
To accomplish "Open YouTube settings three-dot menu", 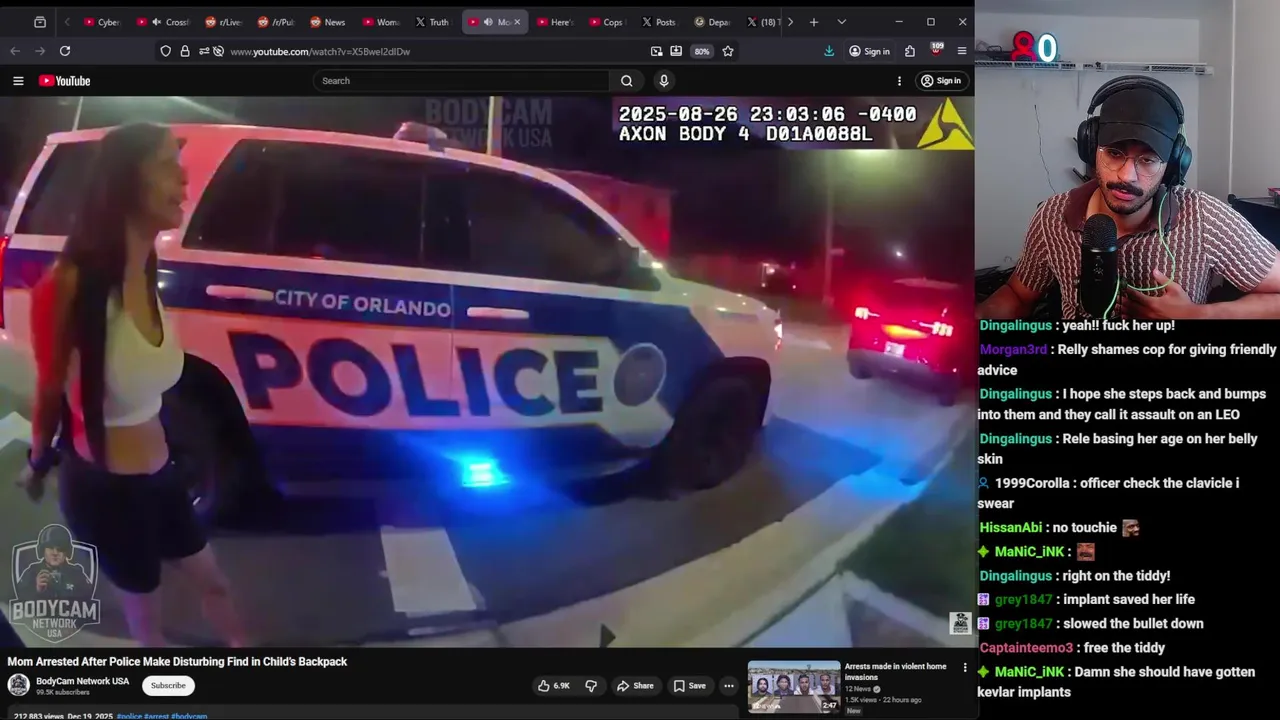I will (899, 81).
